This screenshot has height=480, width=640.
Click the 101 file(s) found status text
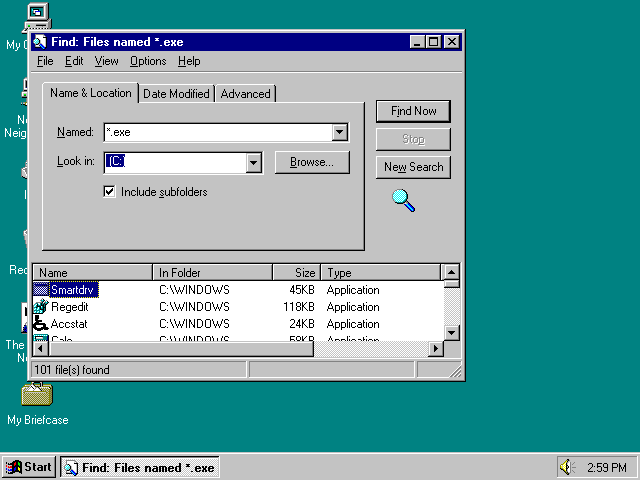click(72, 370)
